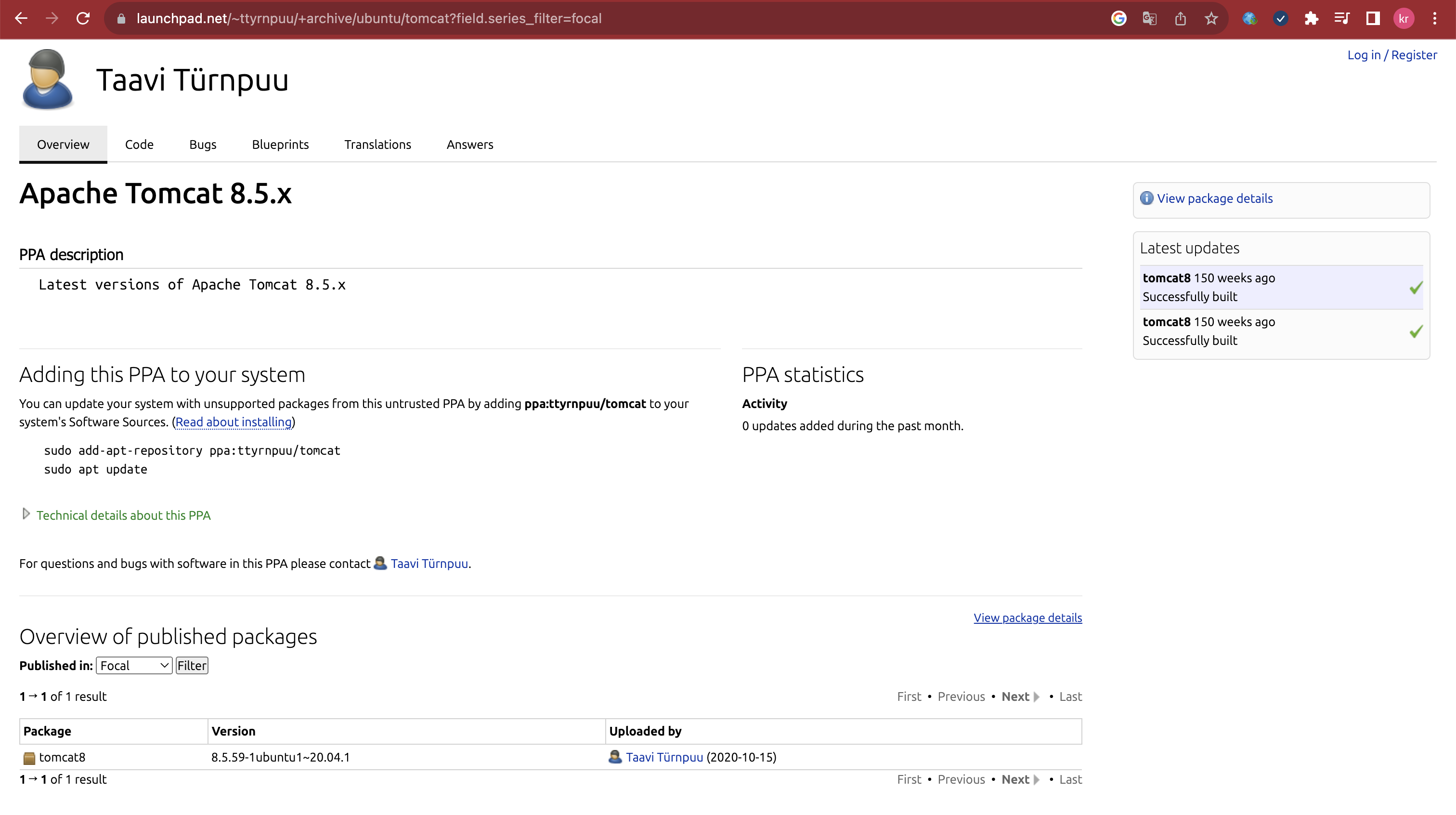Click the browser reload icon
Image resolution: width=1456 pixels, height=815 pixels.
point(83,19)
